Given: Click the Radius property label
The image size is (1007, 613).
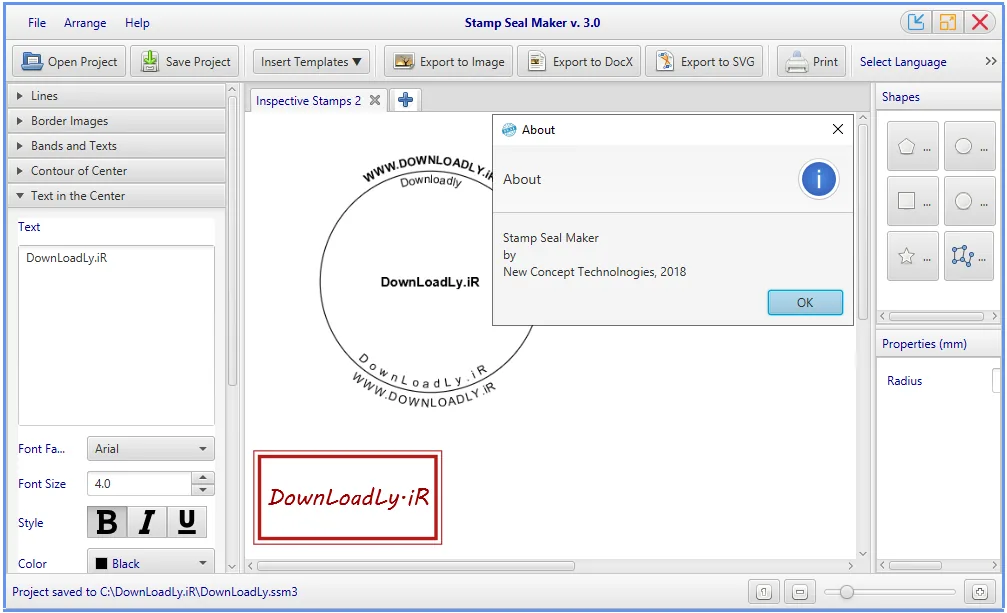Looking at the screenshot, I should tap(904, 381).
